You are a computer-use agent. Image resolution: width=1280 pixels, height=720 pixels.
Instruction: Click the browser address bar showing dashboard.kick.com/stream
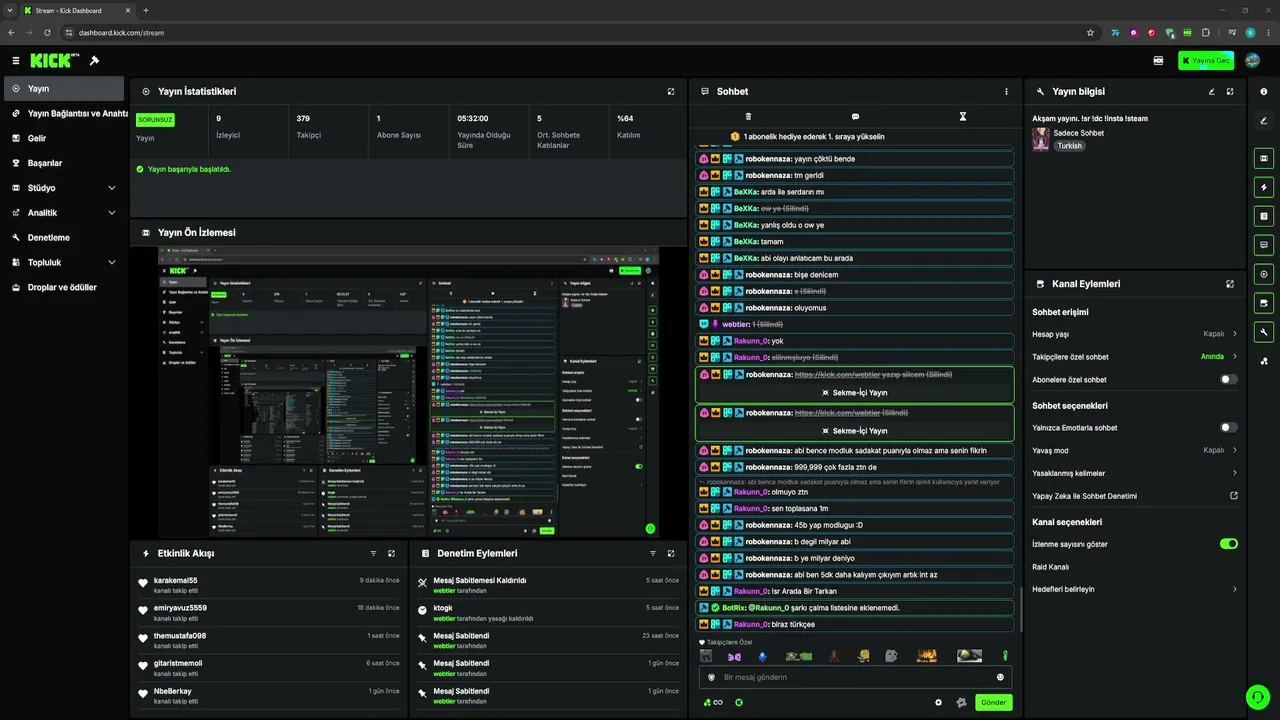point(580,33)
